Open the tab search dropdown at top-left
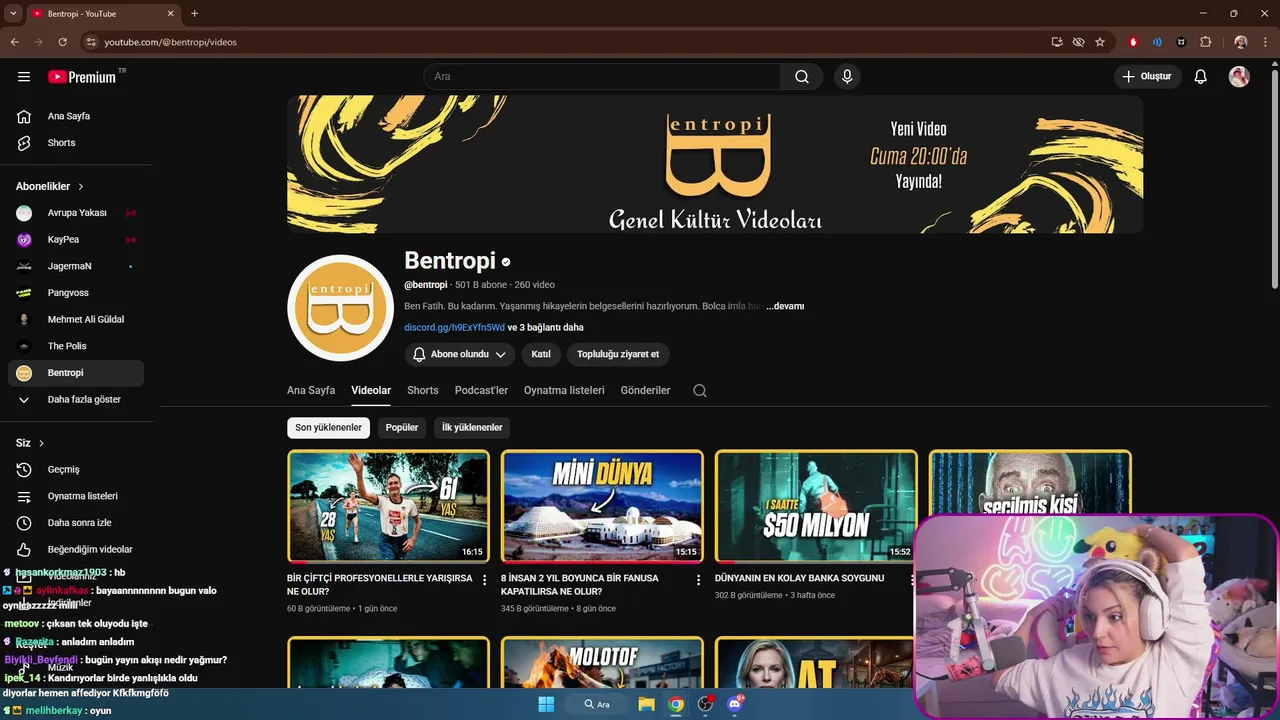The height and width of the screenshot is (720, 1280). pyautogui.click(x=13, y=13)
